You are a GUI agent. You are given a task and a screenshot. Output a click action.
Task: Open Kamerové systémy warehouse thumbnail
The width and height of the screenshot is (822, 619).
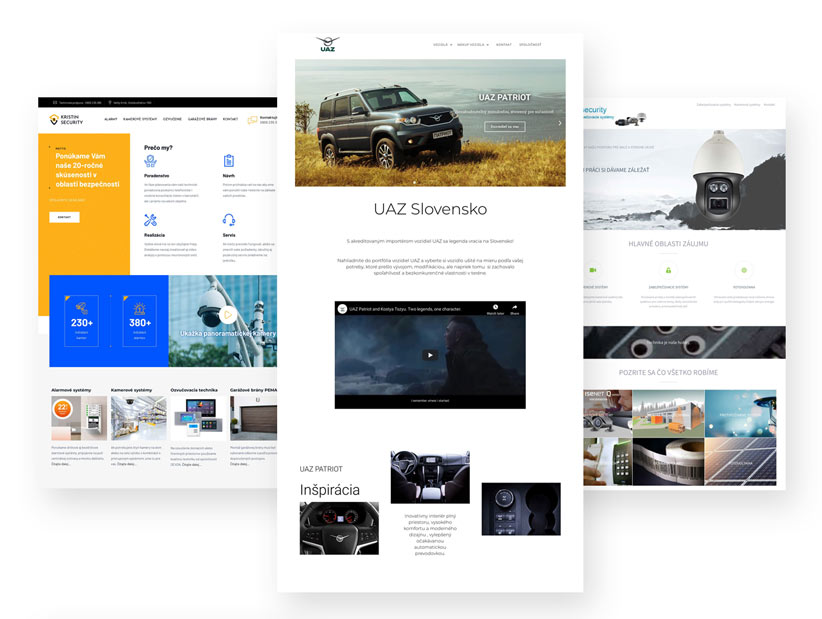pos(138,418)
